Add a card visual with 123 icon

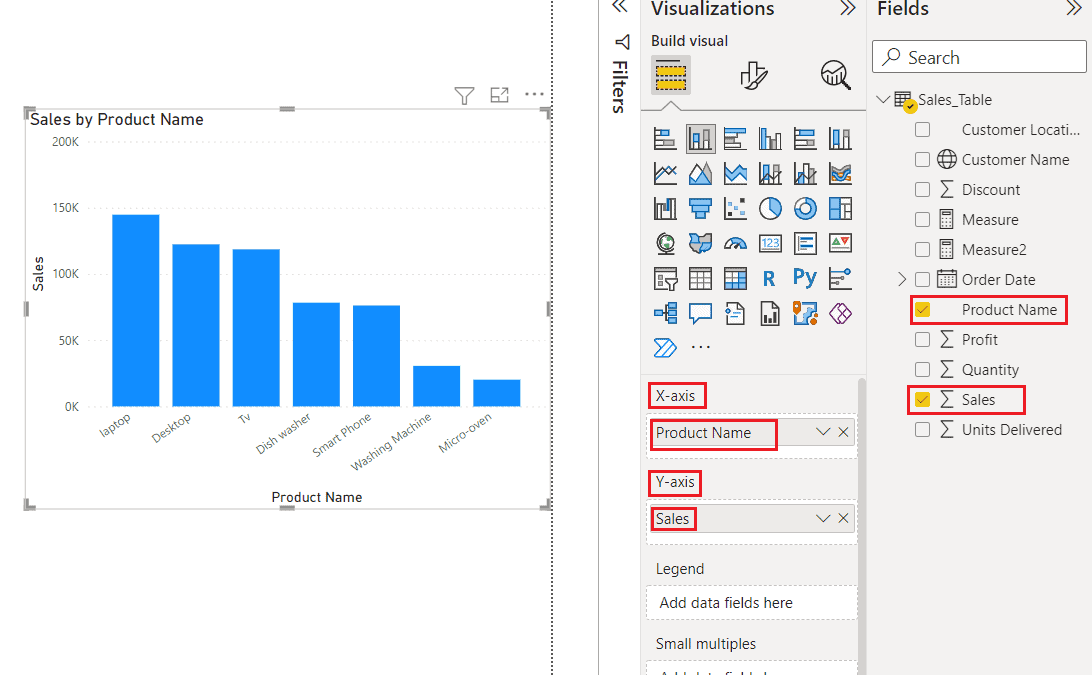770,243
